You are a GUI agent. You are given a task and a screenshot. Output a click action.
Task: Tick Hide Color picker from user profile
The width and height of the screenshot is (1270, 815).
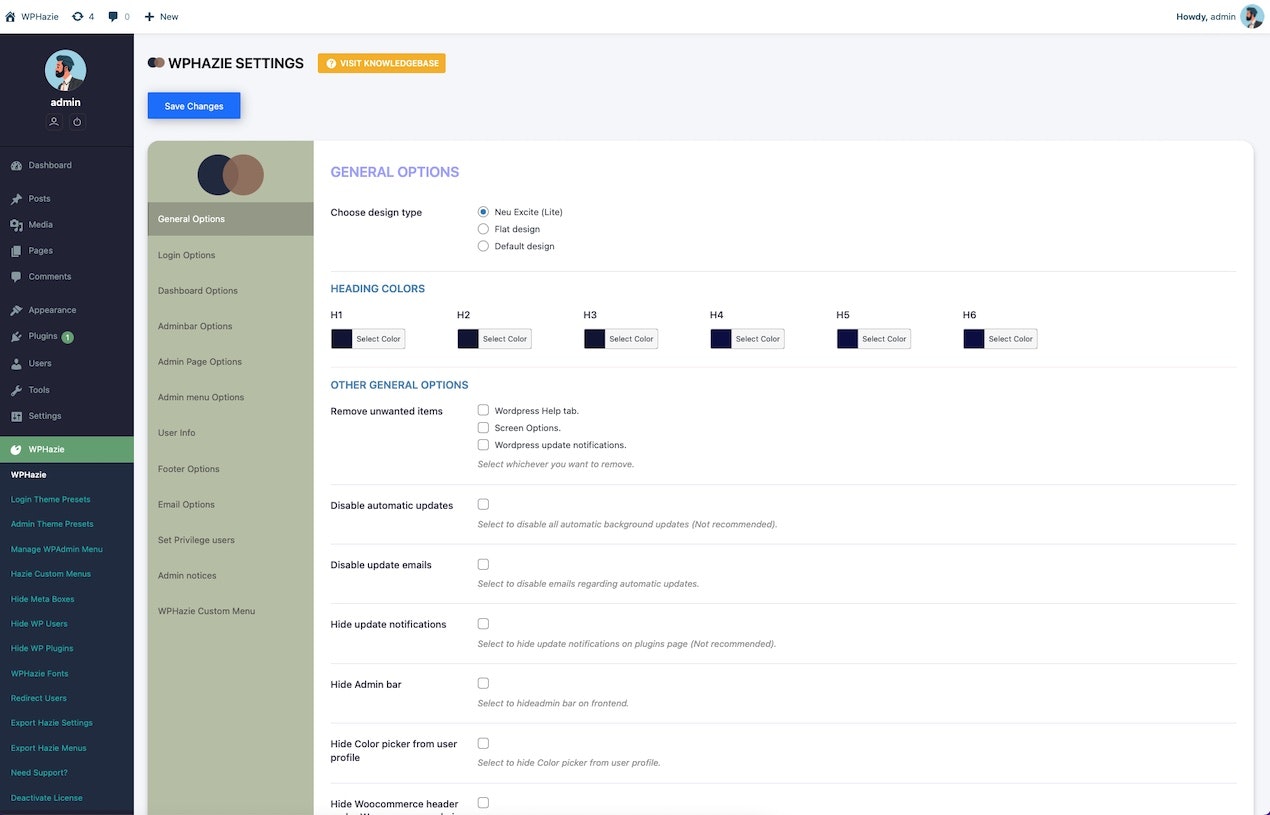click(x=483, y=743)
